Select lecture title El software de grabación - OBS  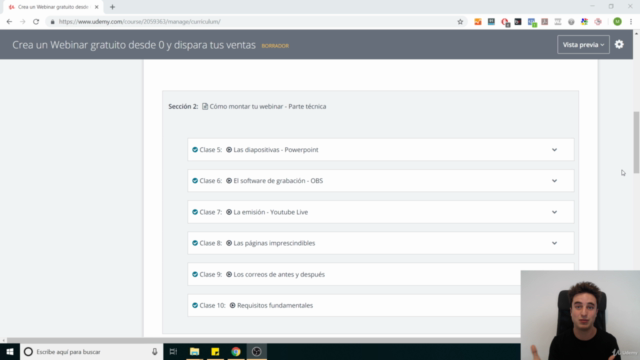point(278,181)
